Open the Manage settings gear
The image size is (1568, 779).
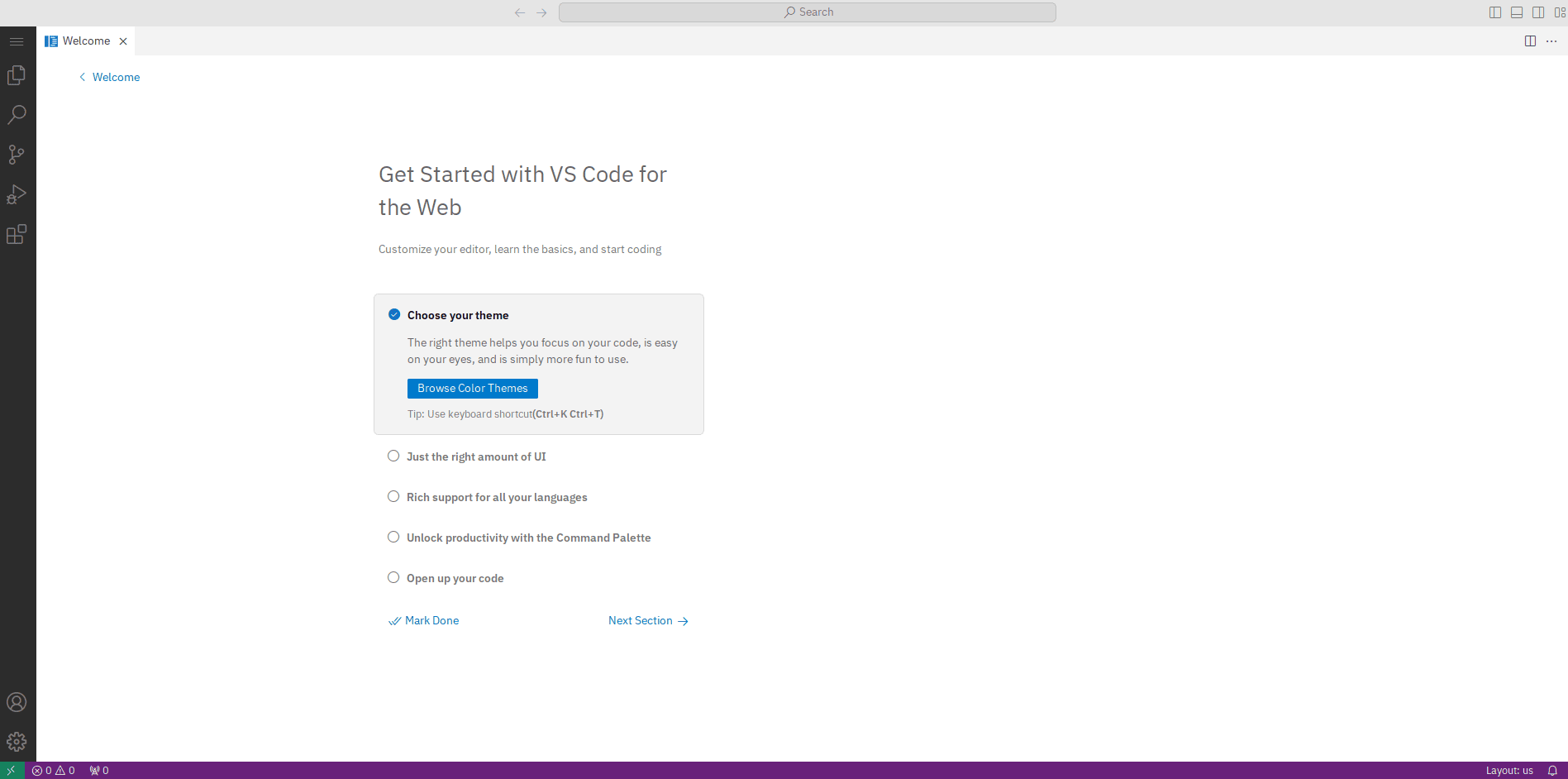click(x=17, y=742)
